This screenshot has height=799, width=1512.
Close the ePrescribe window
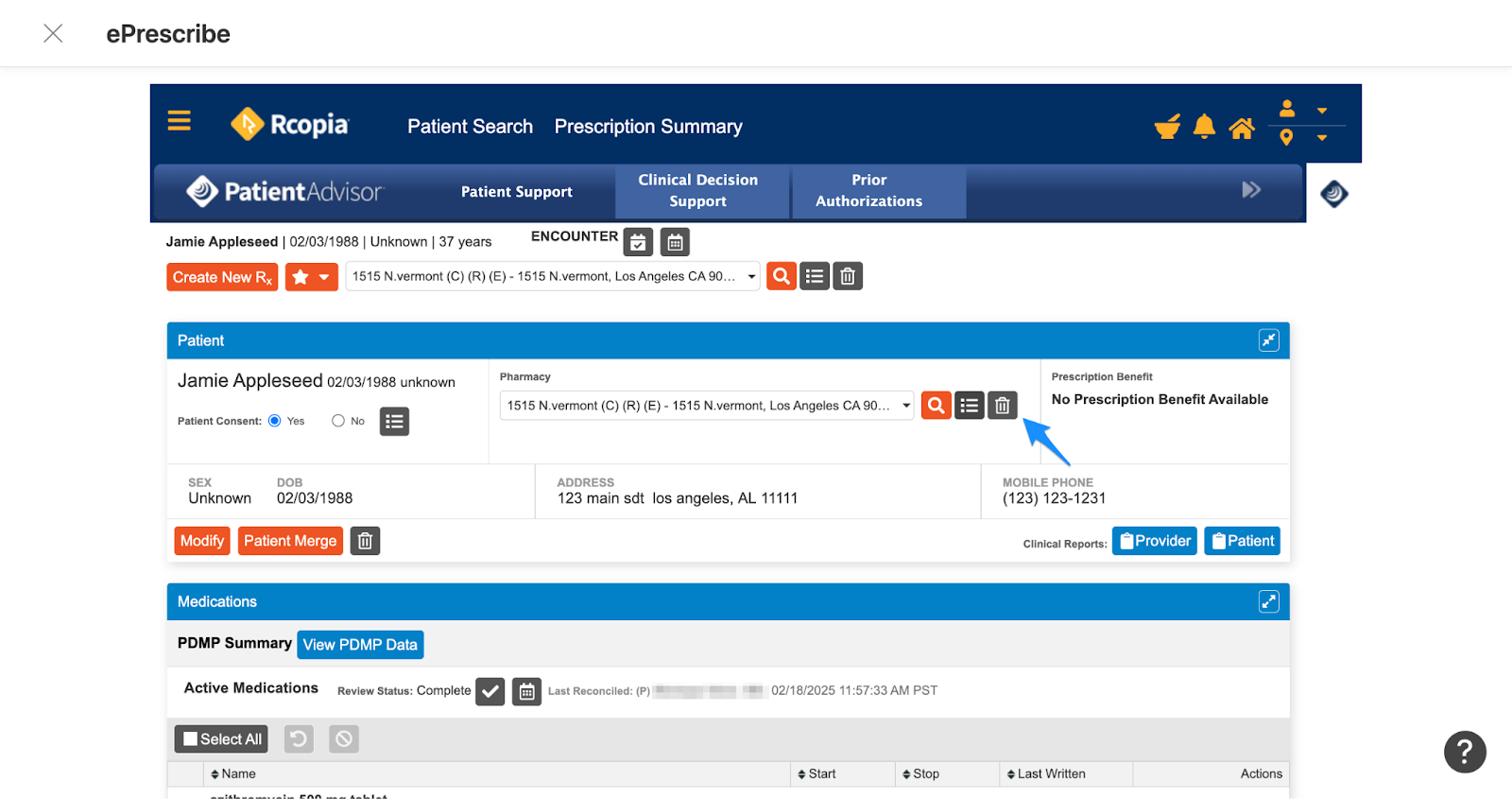click(53, 34)
